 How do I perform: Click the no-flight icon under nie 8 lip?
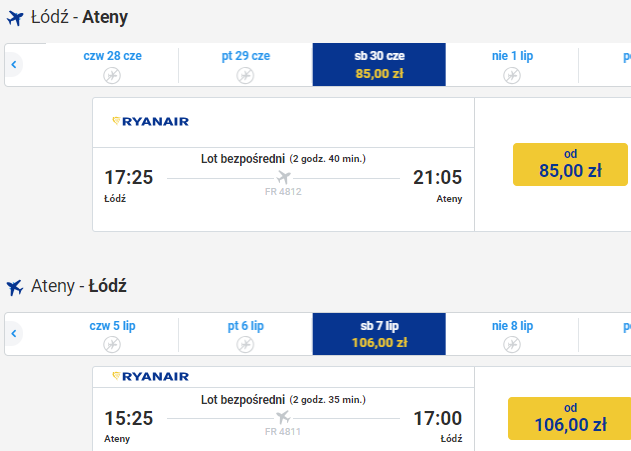[x=512, y=344]
